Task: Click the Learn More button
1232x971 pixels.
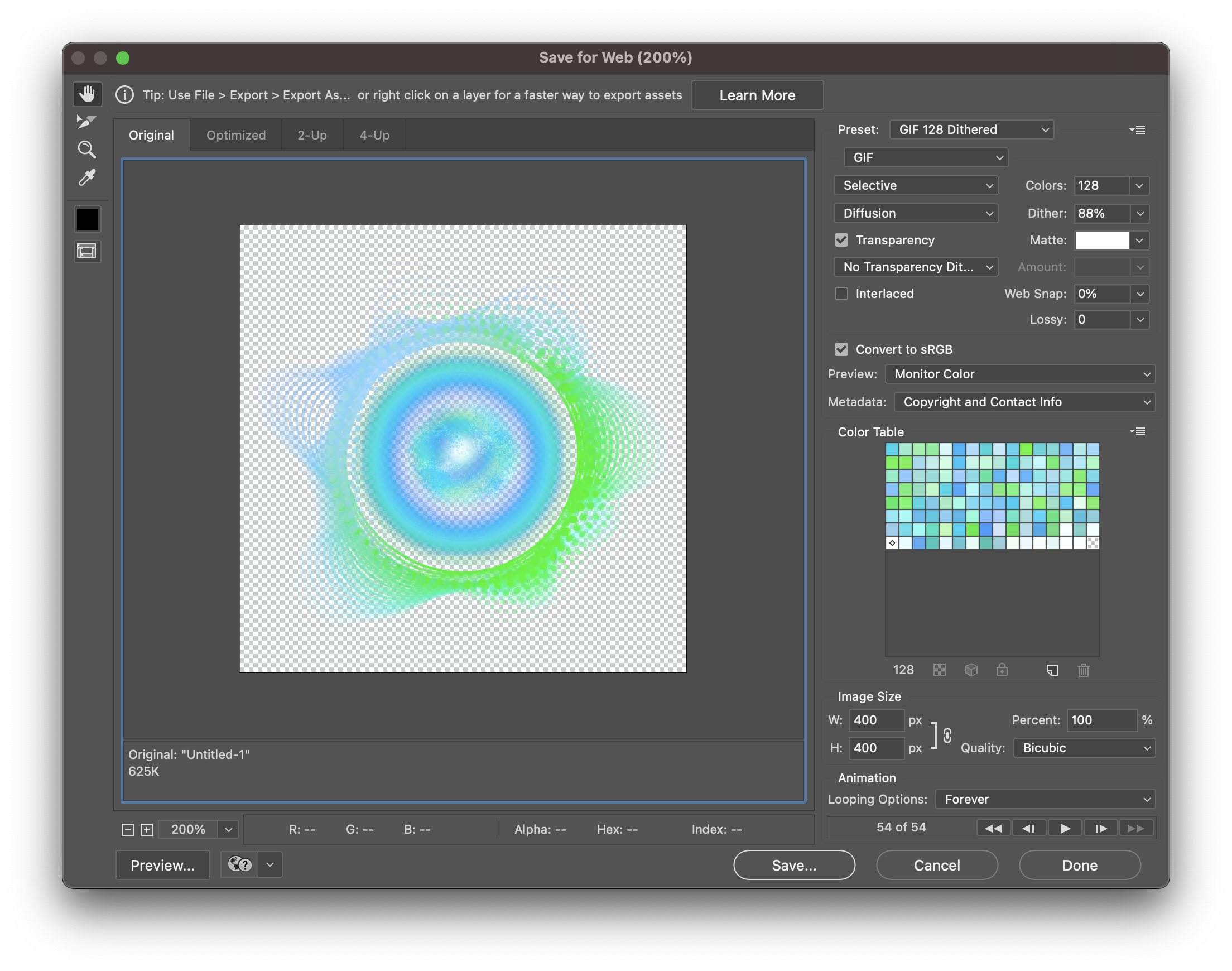Action: click(757, 94)
